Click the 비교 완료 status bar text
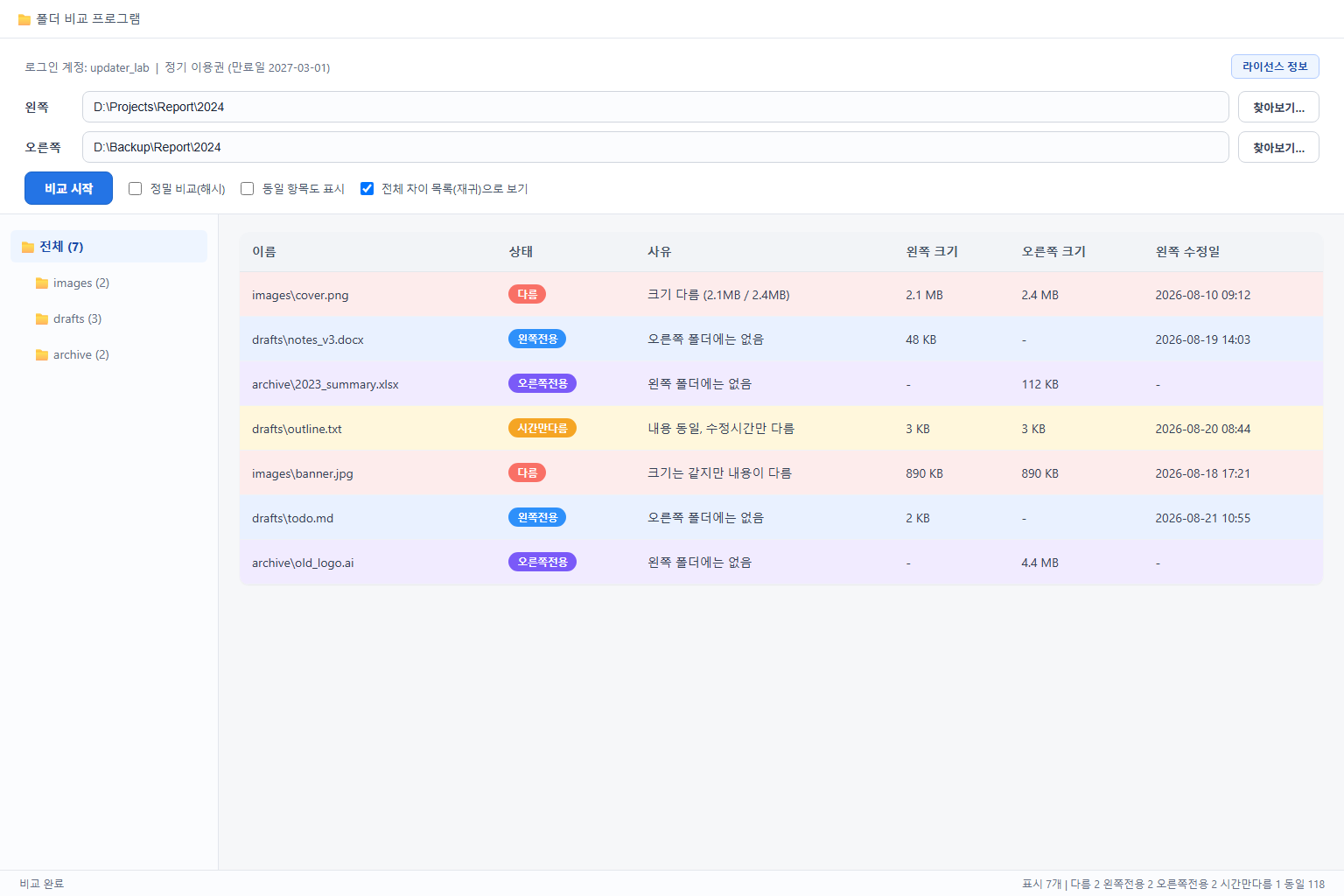 [42, 884]
